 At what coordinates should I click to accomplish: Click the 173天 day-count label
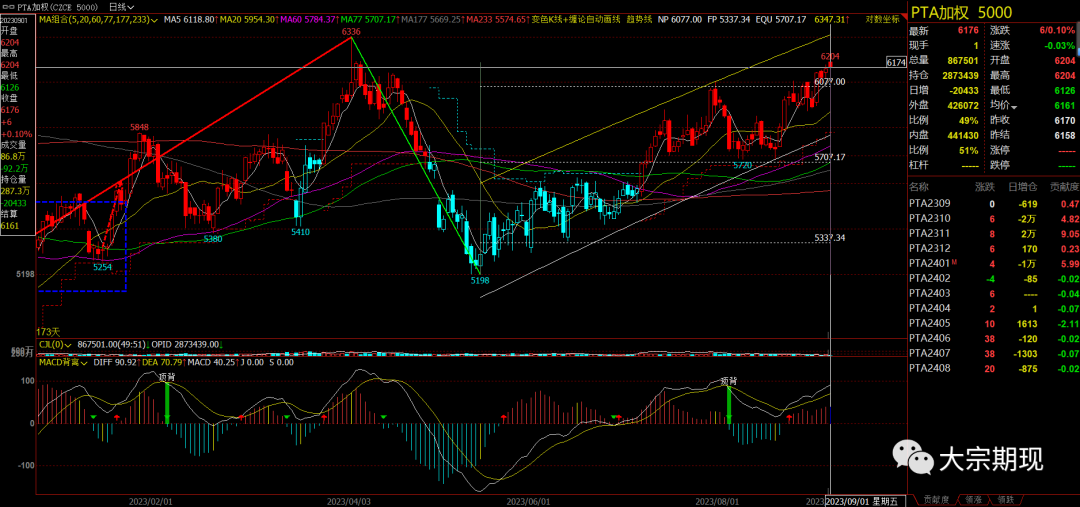coord(48,332)
